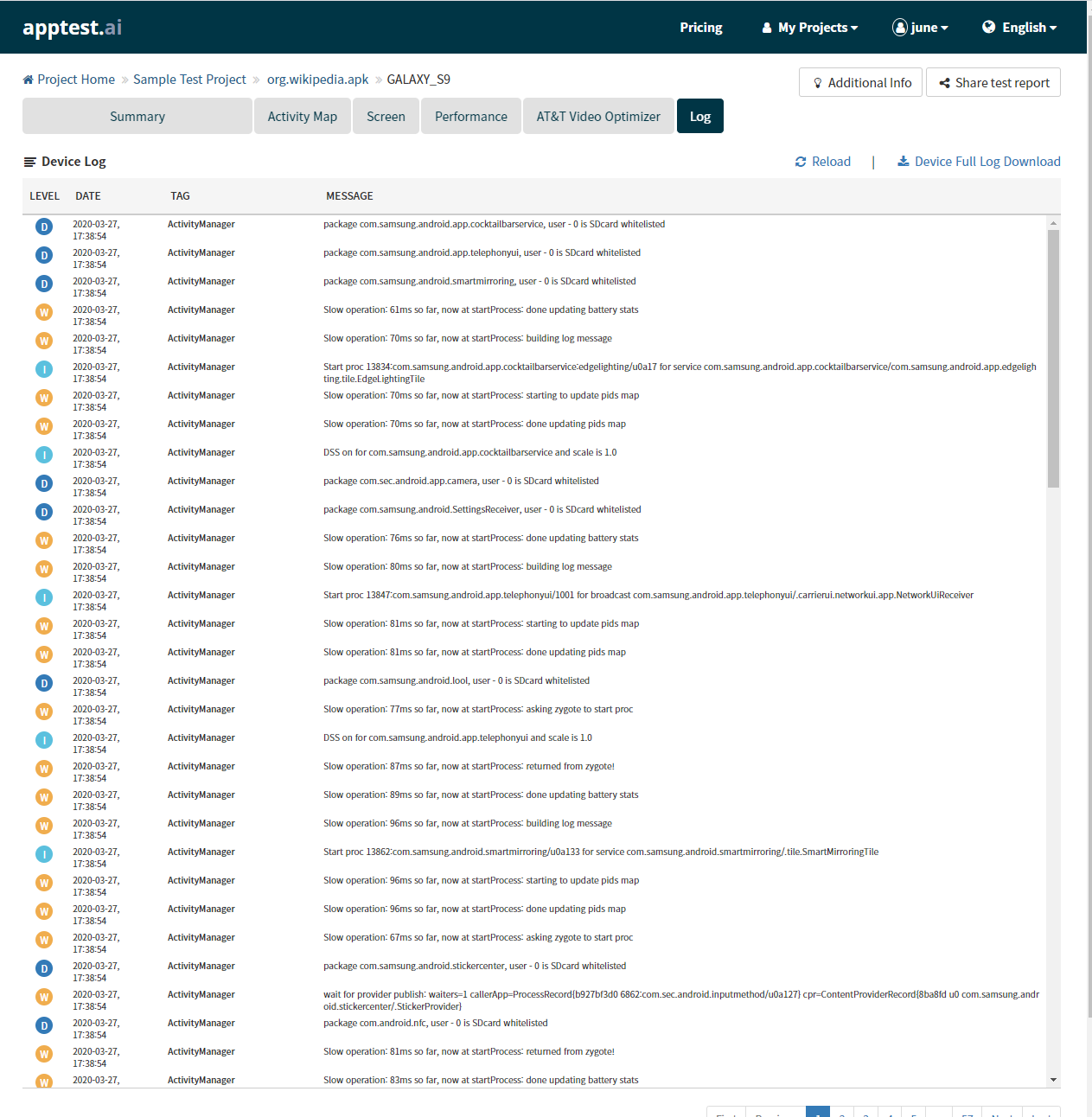Click I level icon for Start proc 13847 row

coord(44,597)
